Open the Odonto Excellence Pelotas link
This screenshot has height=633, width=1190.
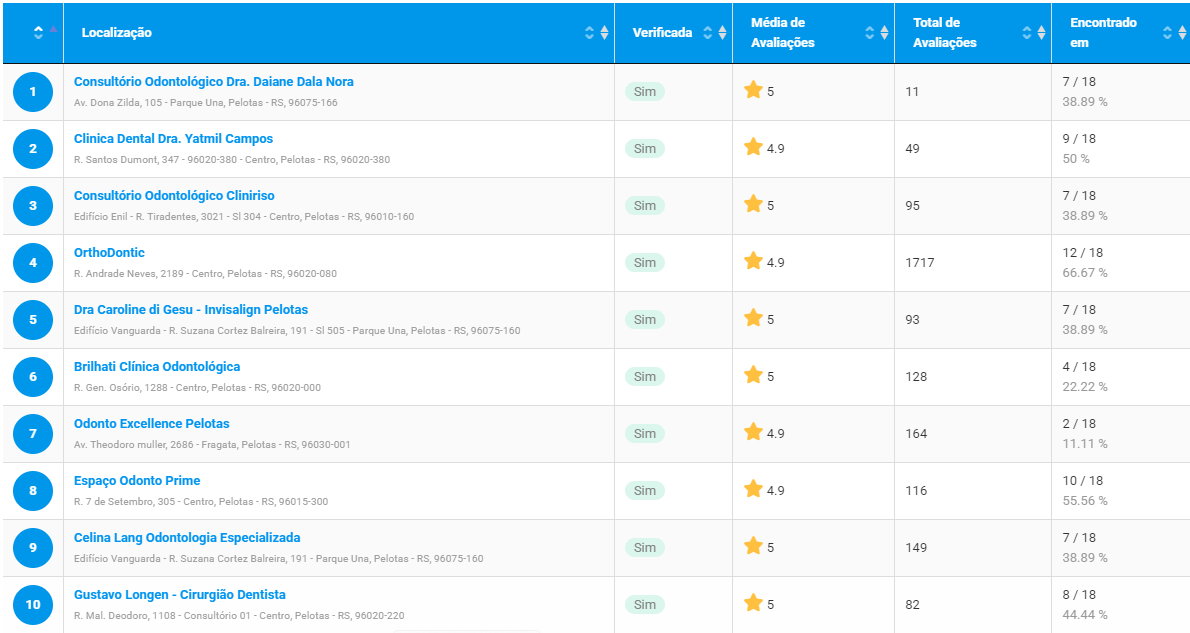point(152,423)
